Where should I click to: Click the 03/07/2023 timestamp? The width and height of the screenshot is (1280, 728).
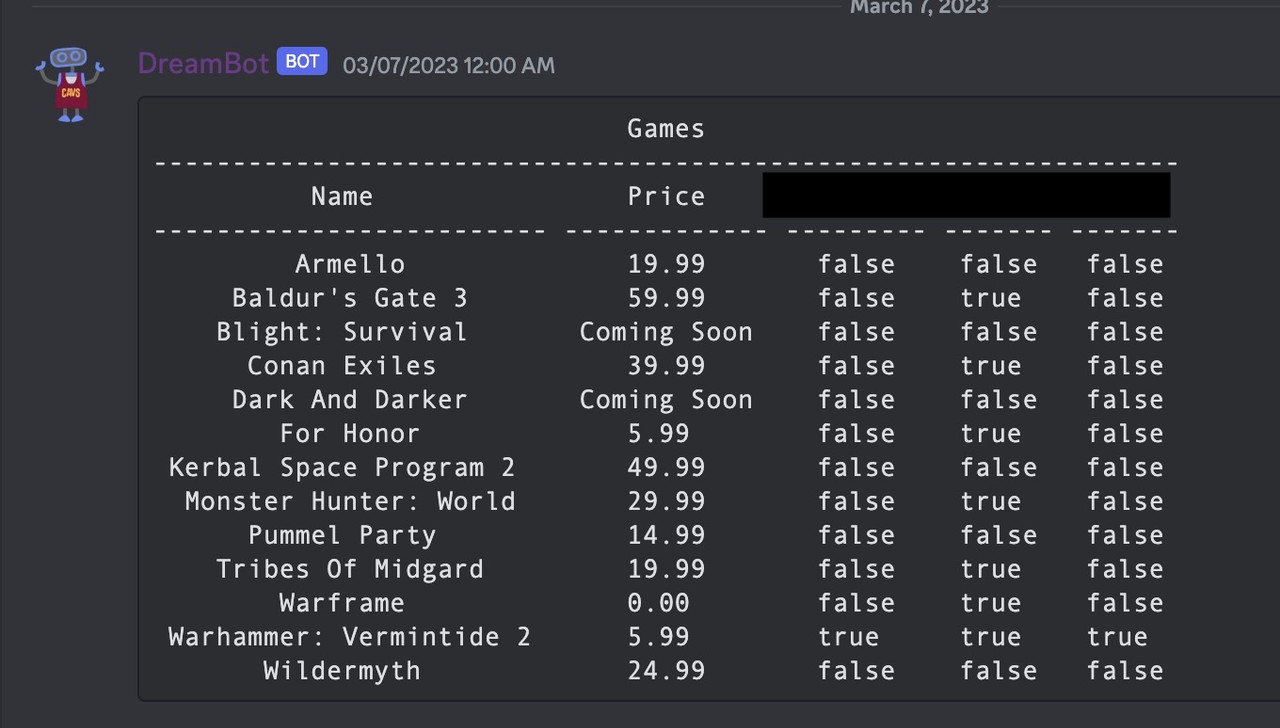coord(448,65)
